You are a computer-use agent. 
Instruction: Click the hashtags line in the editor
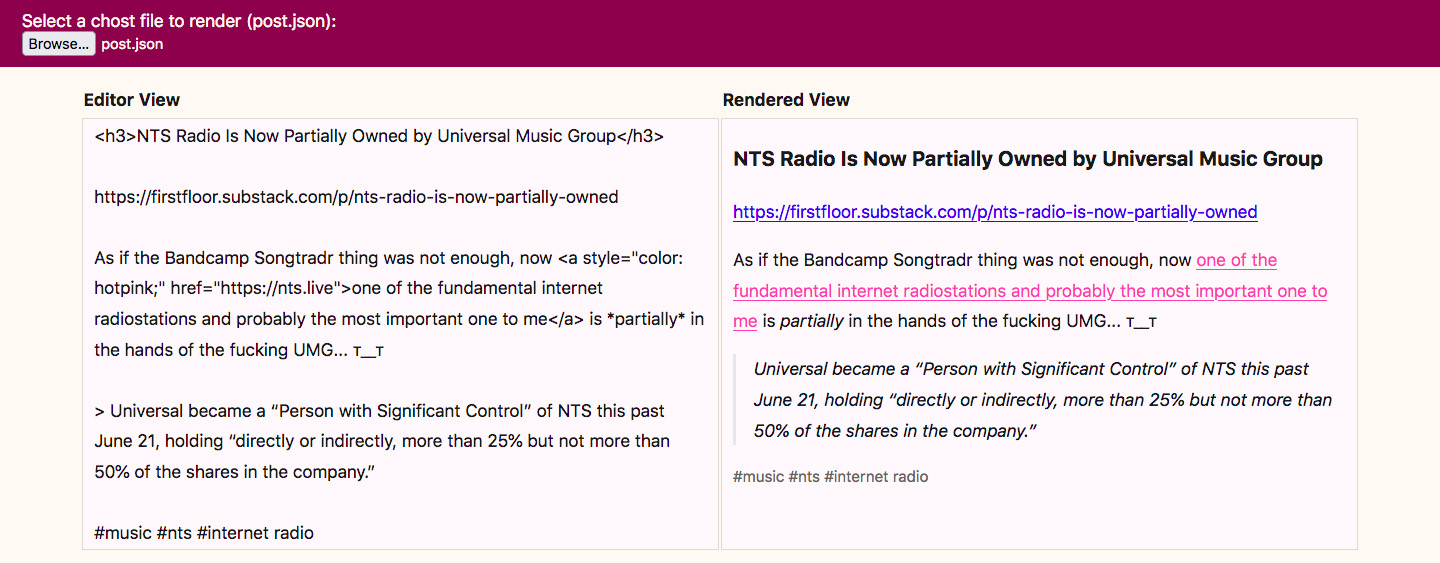click(204, 533)
